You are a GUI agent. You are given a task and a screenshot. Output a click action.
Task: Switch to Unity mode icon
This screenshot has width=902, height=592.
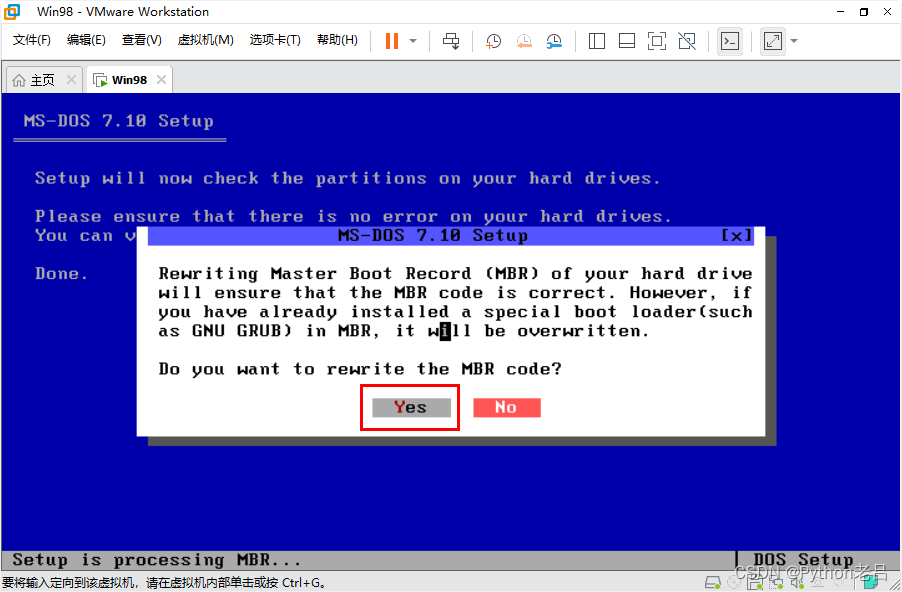(687, 41)
